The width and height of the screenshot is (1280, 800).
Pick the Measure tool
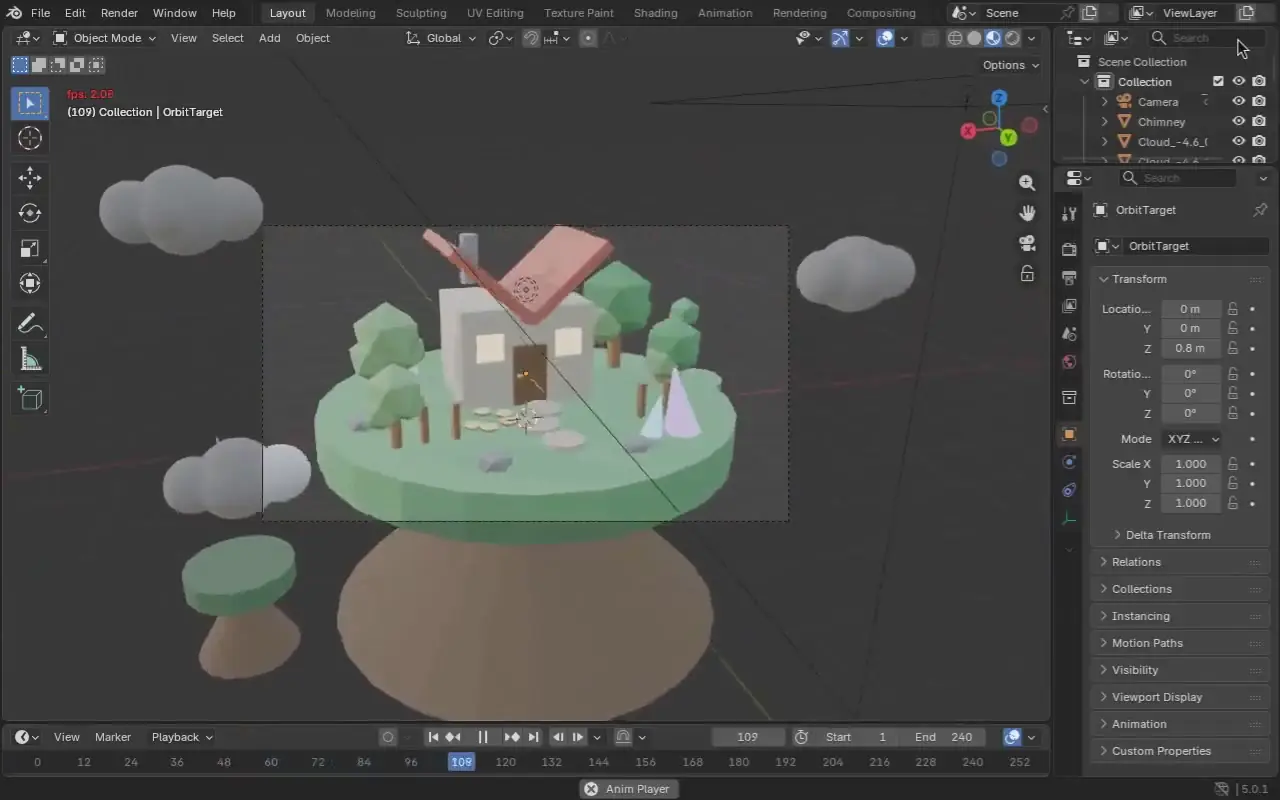[30, 359]
